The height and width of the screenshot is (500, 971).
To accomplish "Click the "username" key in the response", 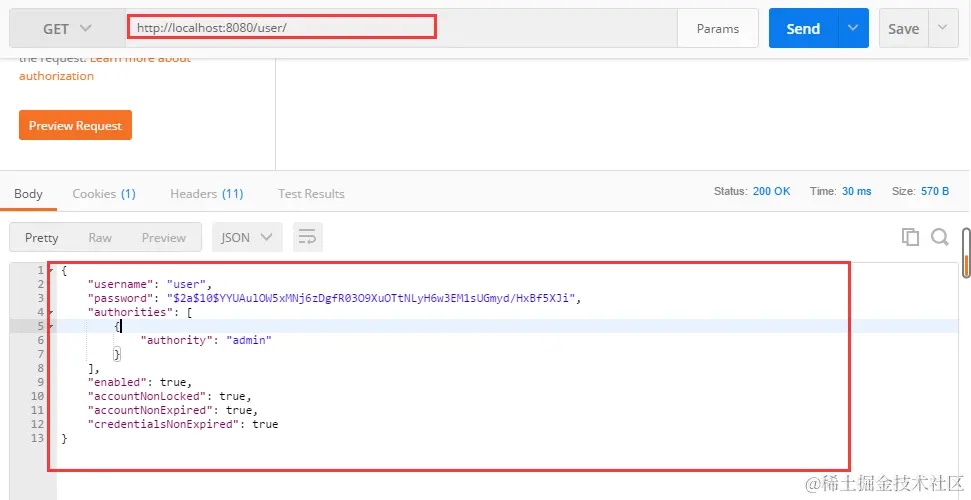I will (x=121, y=284).
